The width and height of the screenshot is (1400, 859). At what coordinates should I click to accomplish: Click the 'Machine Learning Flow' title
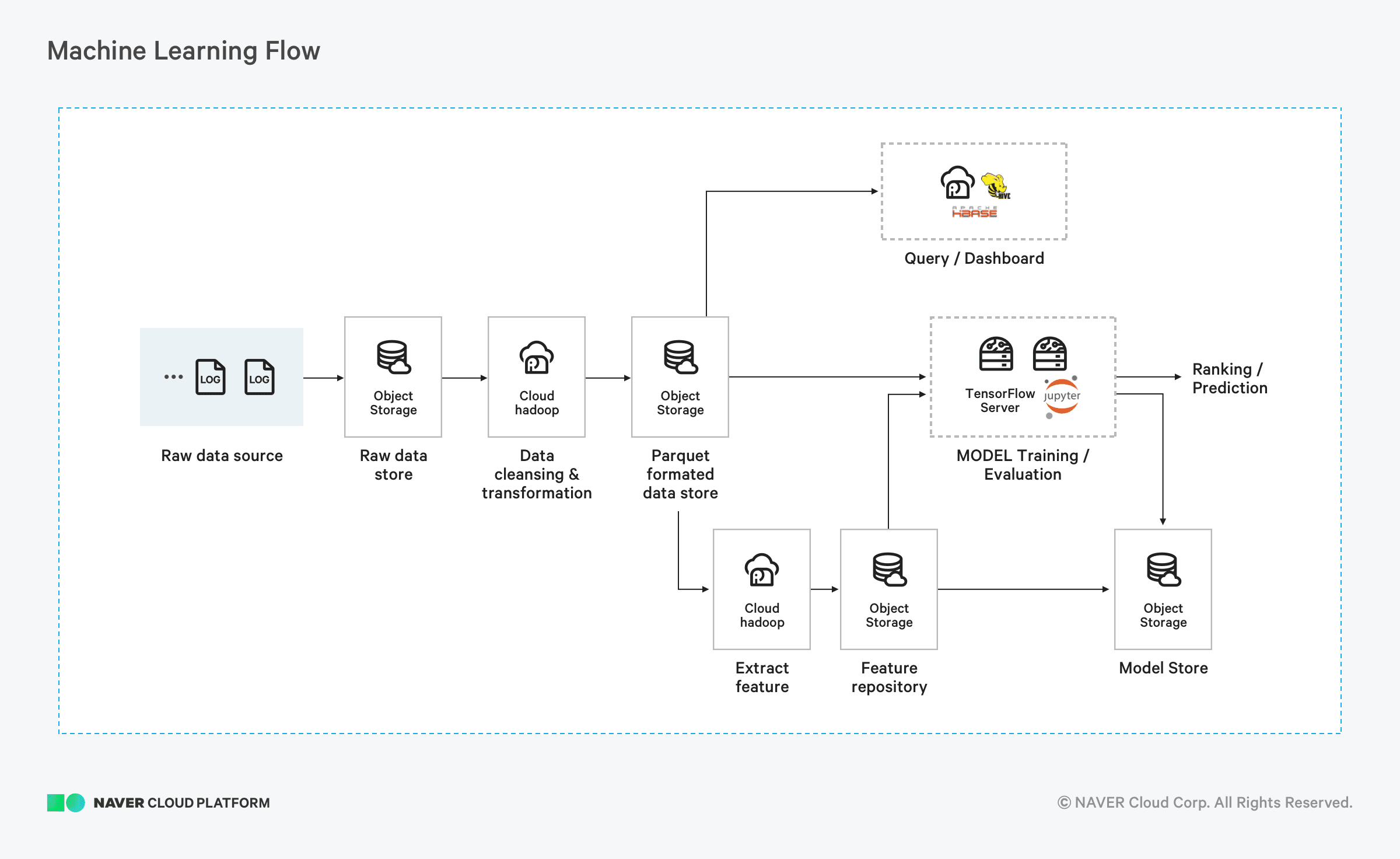point(184,51)
